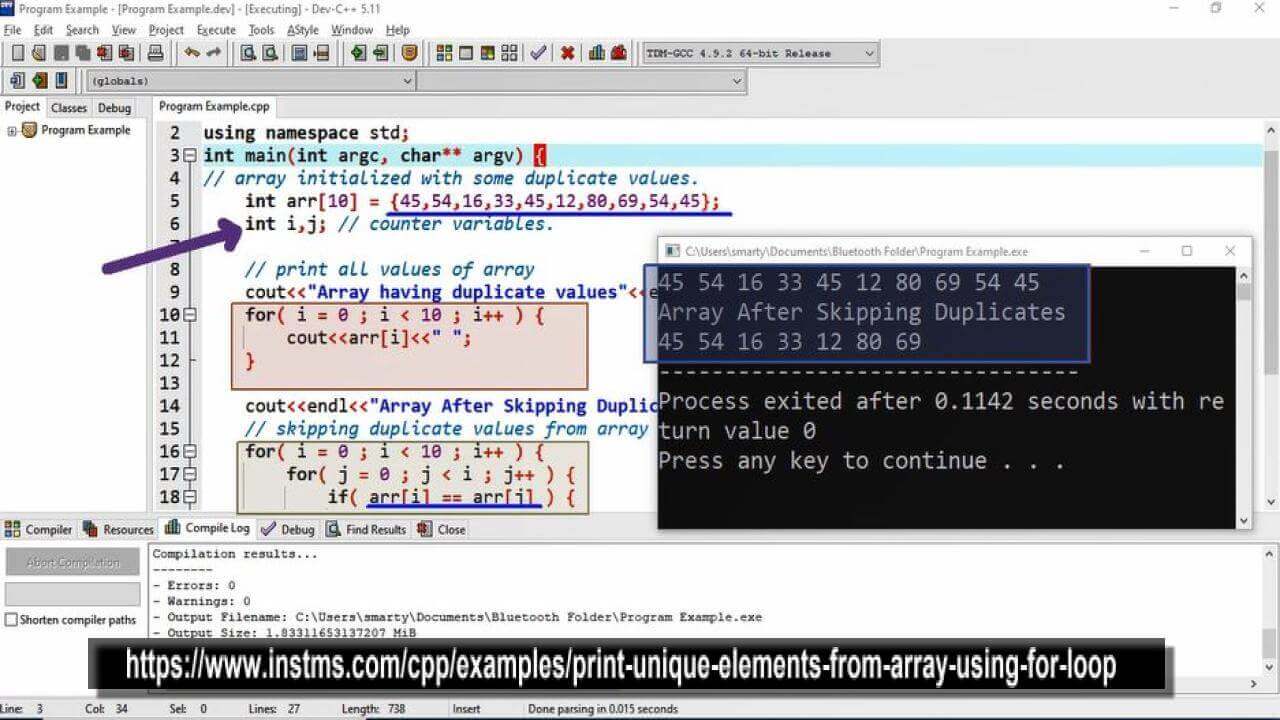1280x720 pixels.
Task: Collapse the main function code fold
Action: coord(189,155)
